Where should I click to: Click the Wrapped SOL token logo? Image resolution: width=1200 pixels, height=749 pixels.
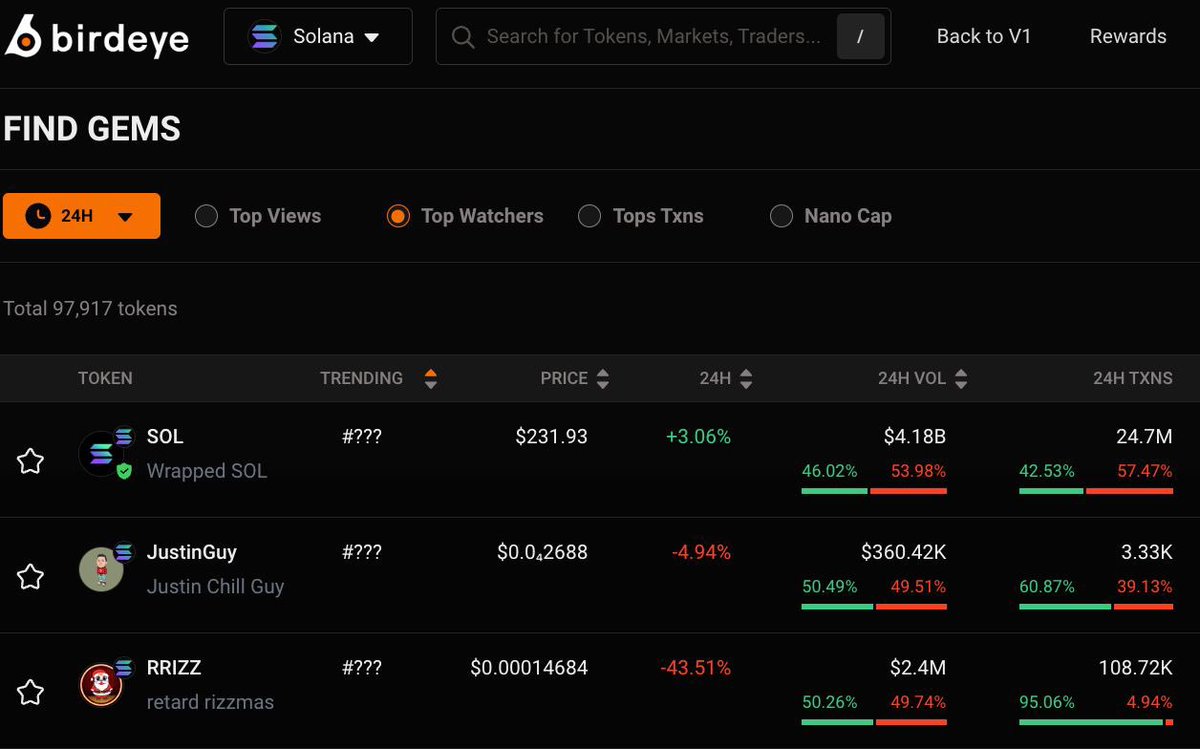tap(100, 454)
